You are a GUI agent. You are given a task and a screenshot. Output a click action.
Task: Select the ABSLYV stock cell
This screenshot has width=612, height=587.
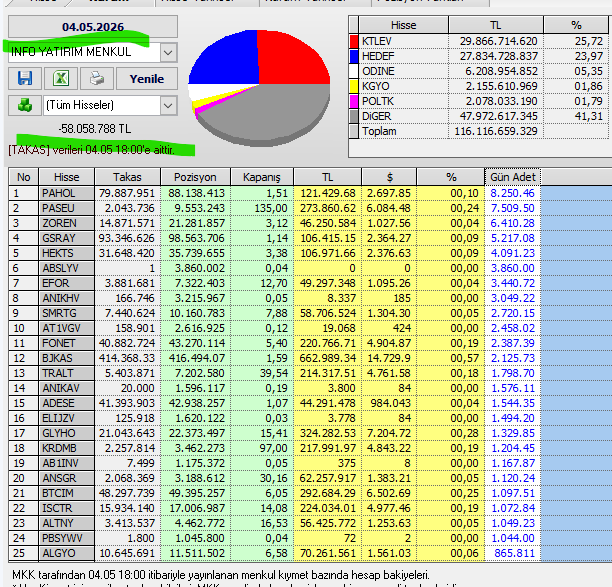click(x=67, y=268)
